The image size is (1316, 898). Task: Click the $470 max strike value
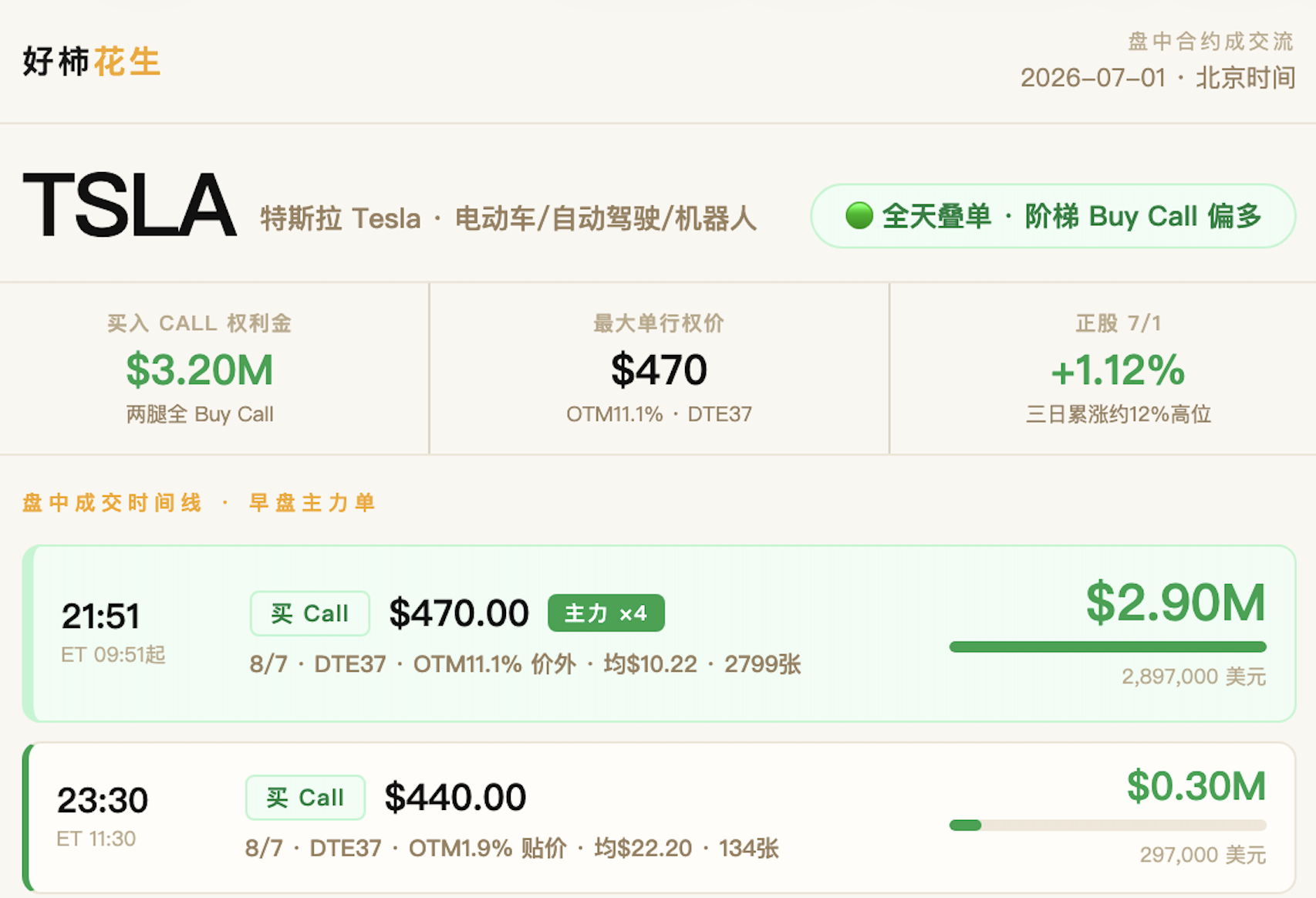659,370
